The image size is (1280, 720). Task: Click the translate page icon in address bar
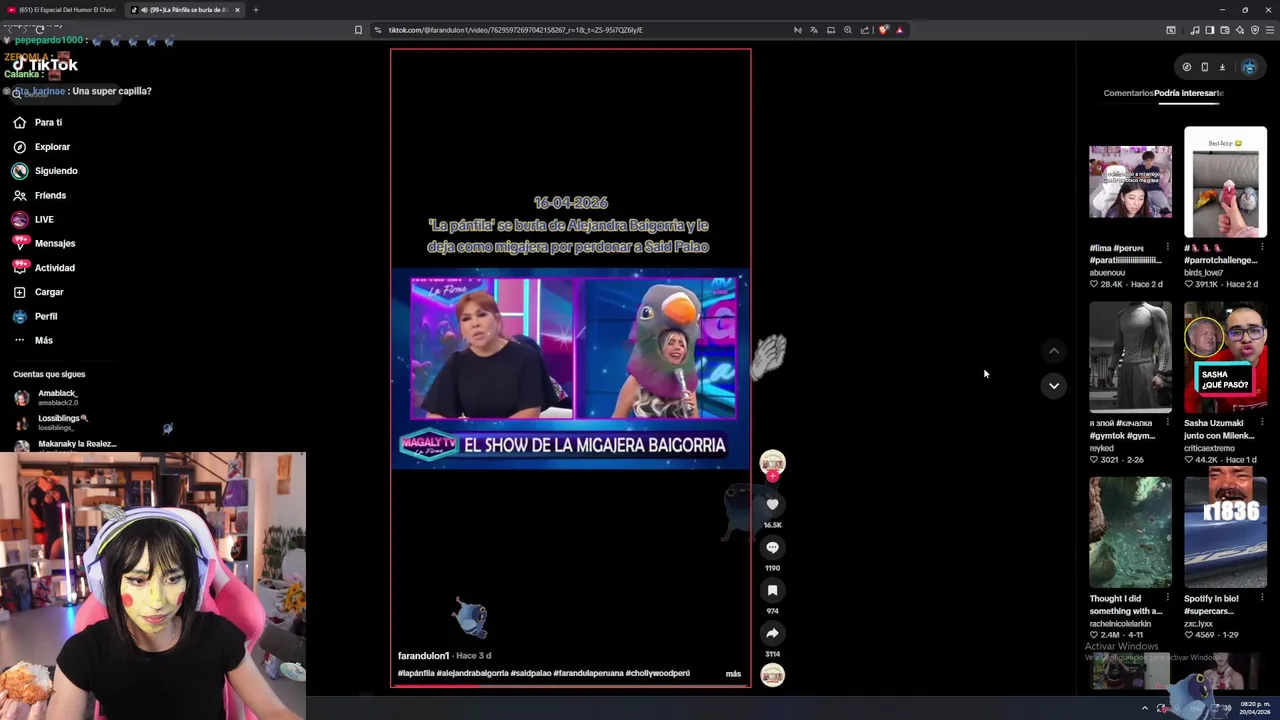click(x=814, y=30)
